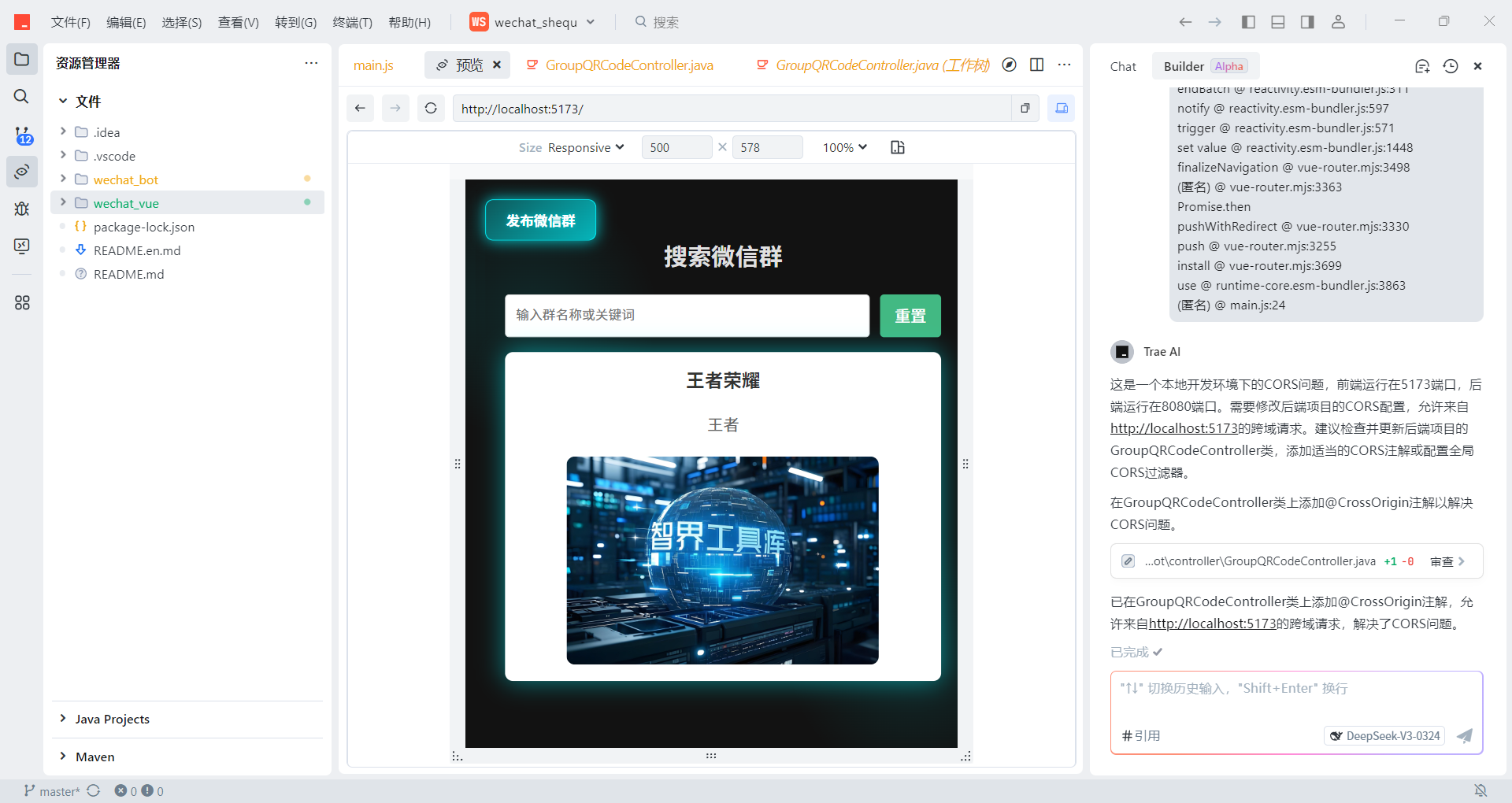Start a new chat session
Image resolution: width=1512 pixels, height=803 pixels.
tap(1422, 66)
